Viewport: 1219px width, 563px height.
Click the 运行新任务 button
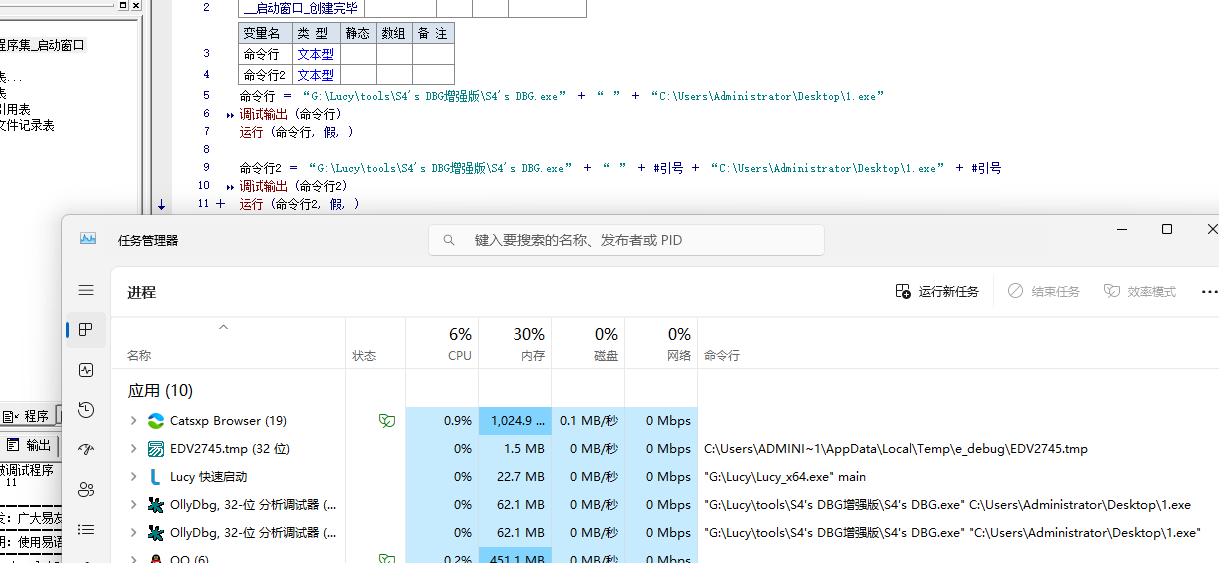(937, 292)
